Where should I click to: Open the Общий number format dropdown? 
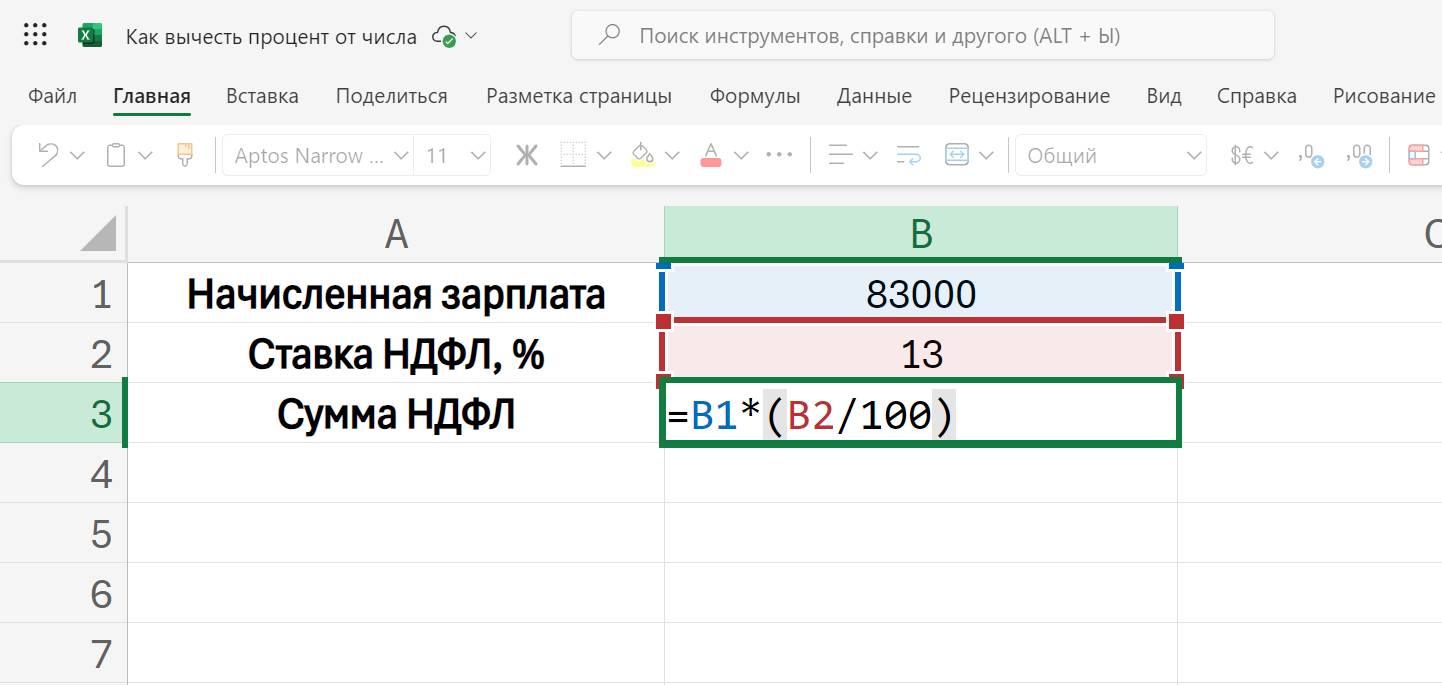(x=1110, y=155)
